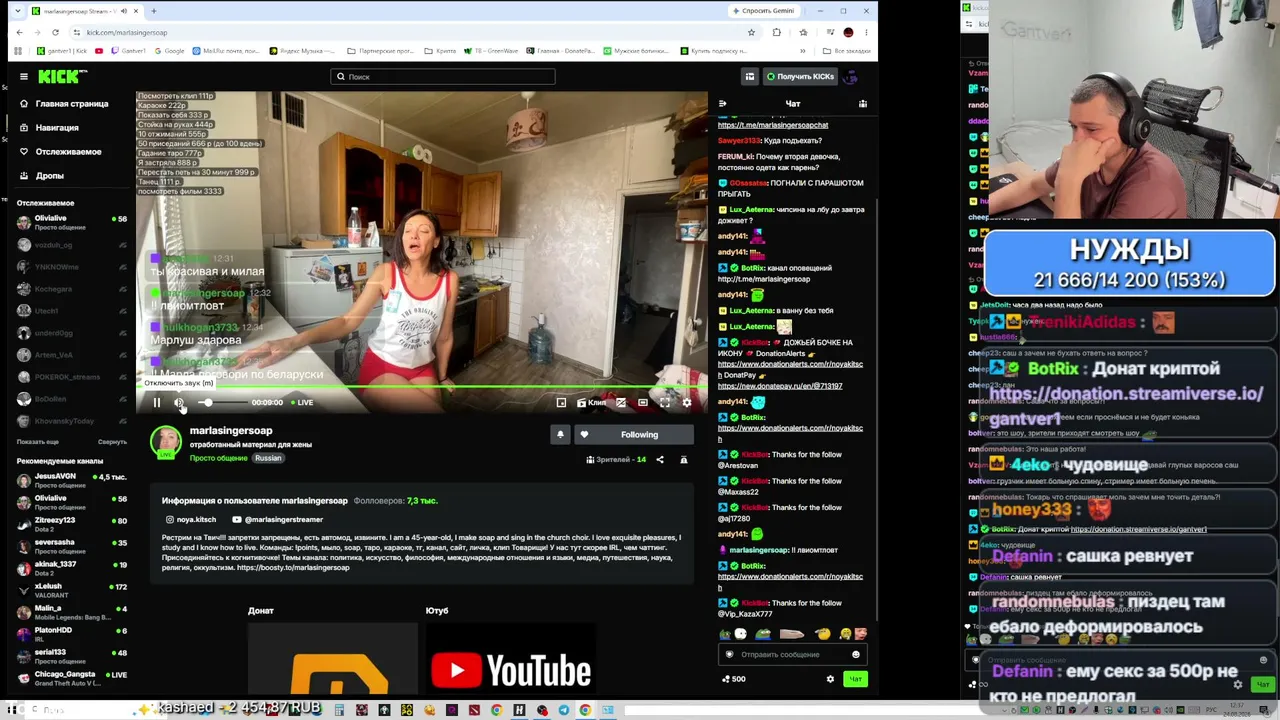Send message with green Чат button
1280x720 pixels.
[855, 679]
